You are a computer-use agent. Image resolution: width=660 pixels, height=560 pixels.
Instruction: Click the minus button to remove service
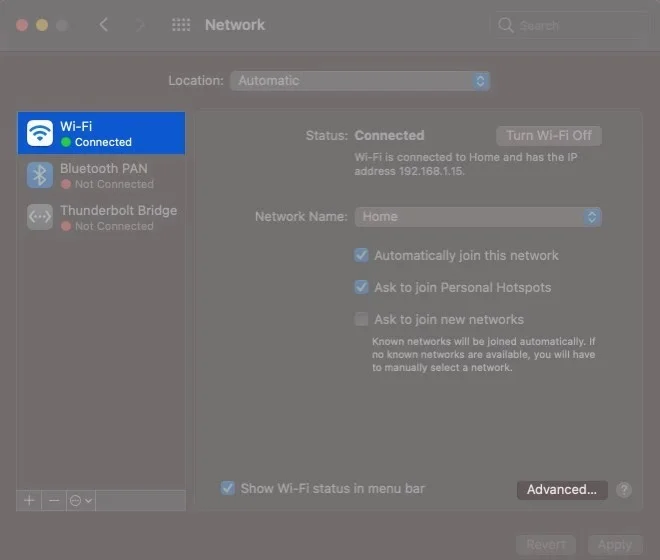54,500
